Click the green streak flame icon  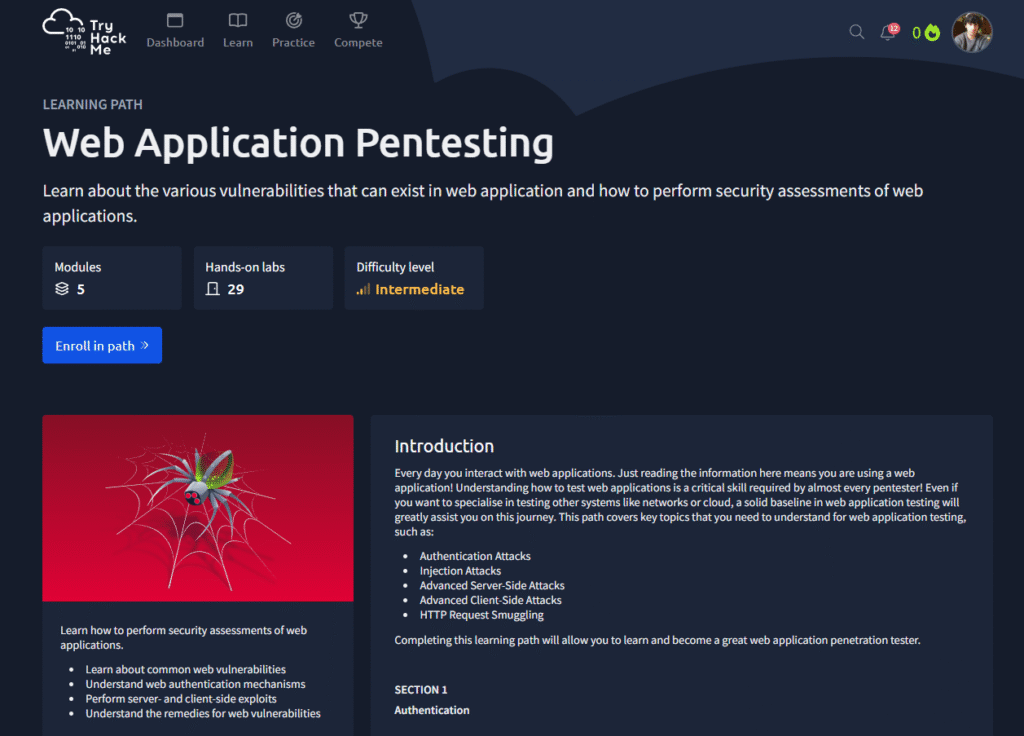tap(932, 33)
